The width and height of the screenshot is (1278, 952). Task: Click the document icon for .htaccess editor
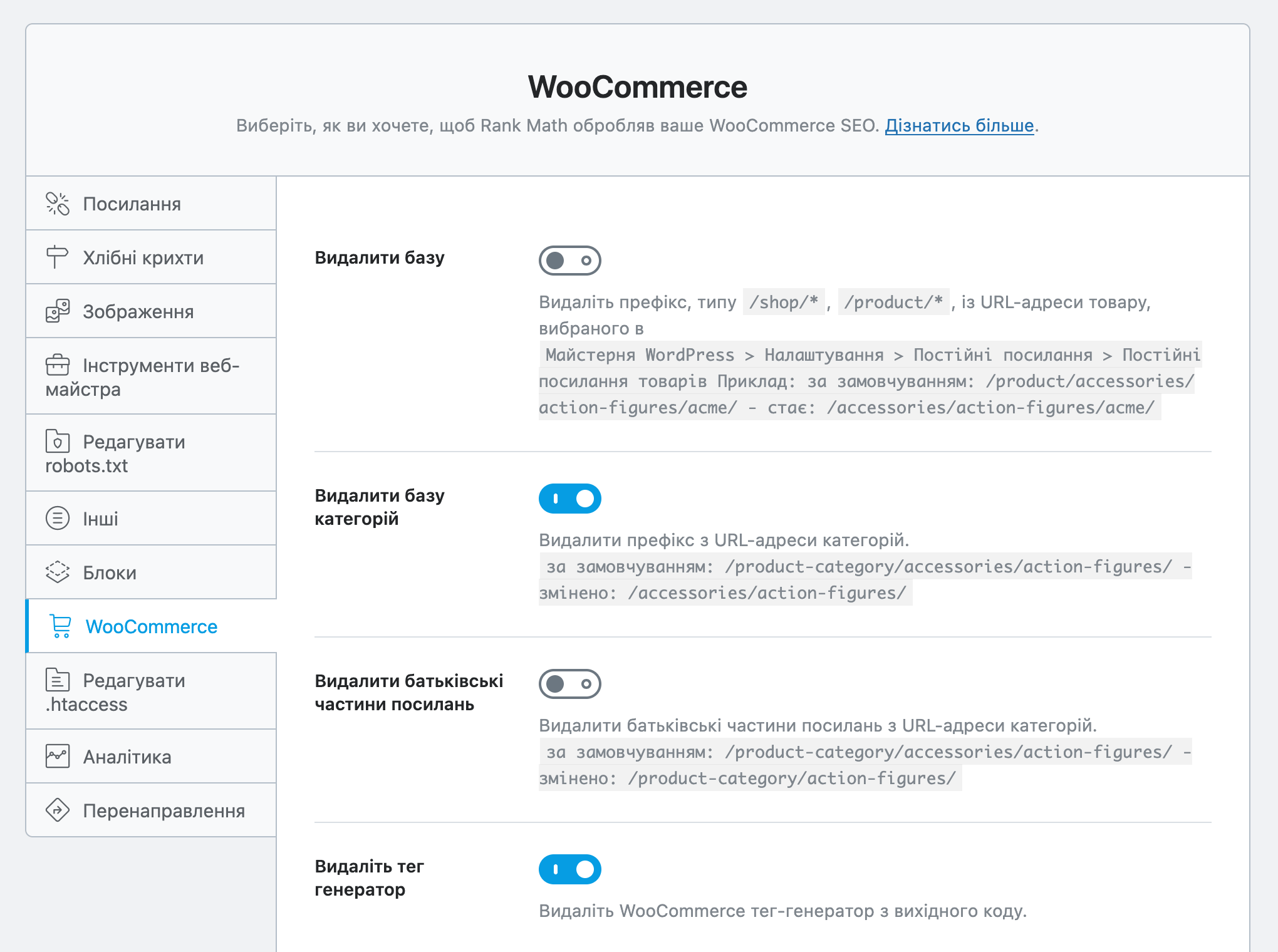(58, 680)
